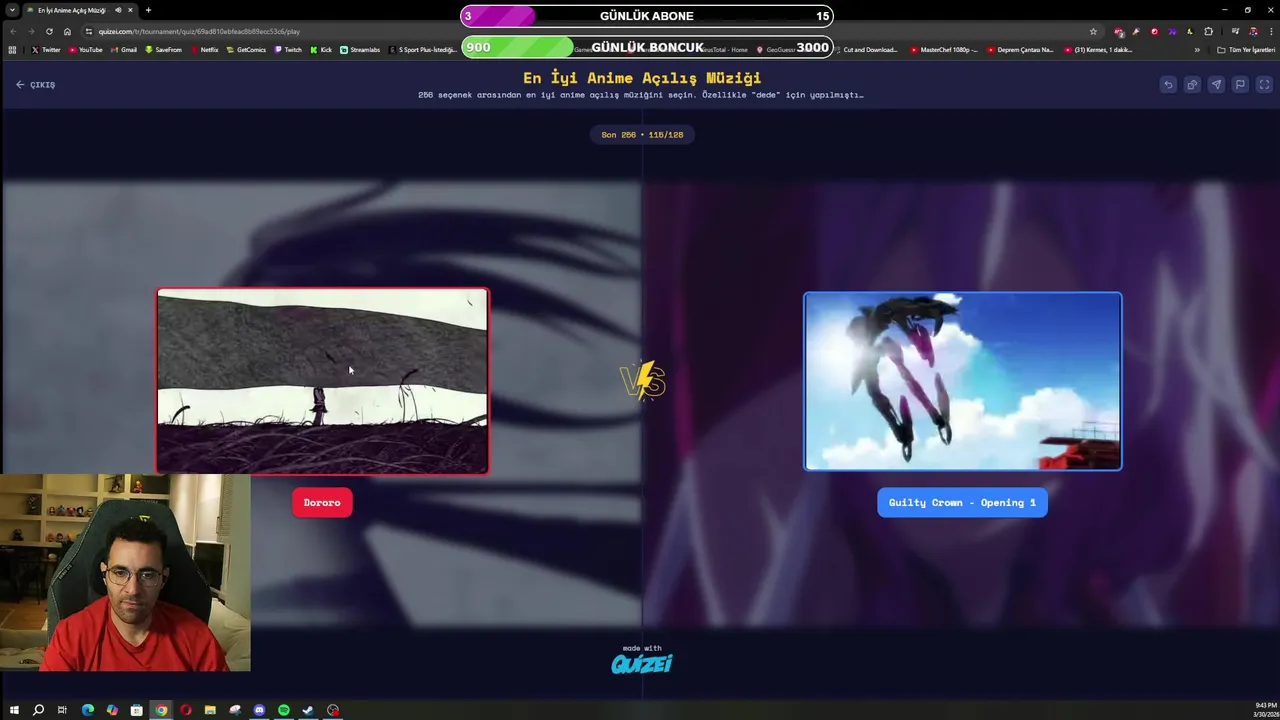Open the Chrome profile avatar
This screenshot has height=720, width=1280.
coord(1253,31)
